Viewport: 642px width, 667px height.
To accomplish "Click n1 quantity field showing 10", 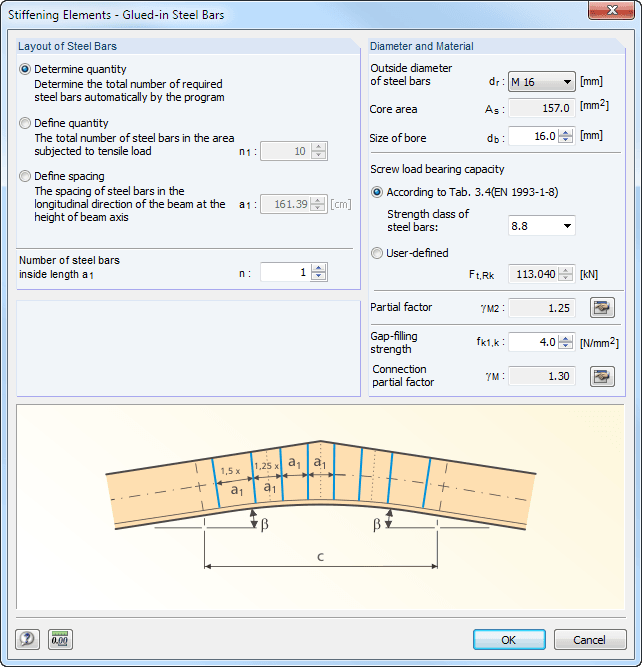I will (286, 151).
